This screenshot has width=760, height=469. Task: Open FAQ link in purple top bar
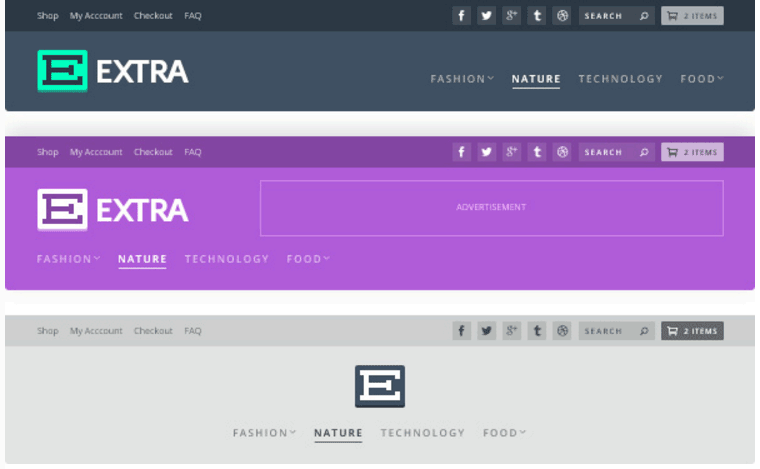tap(192, 152)
